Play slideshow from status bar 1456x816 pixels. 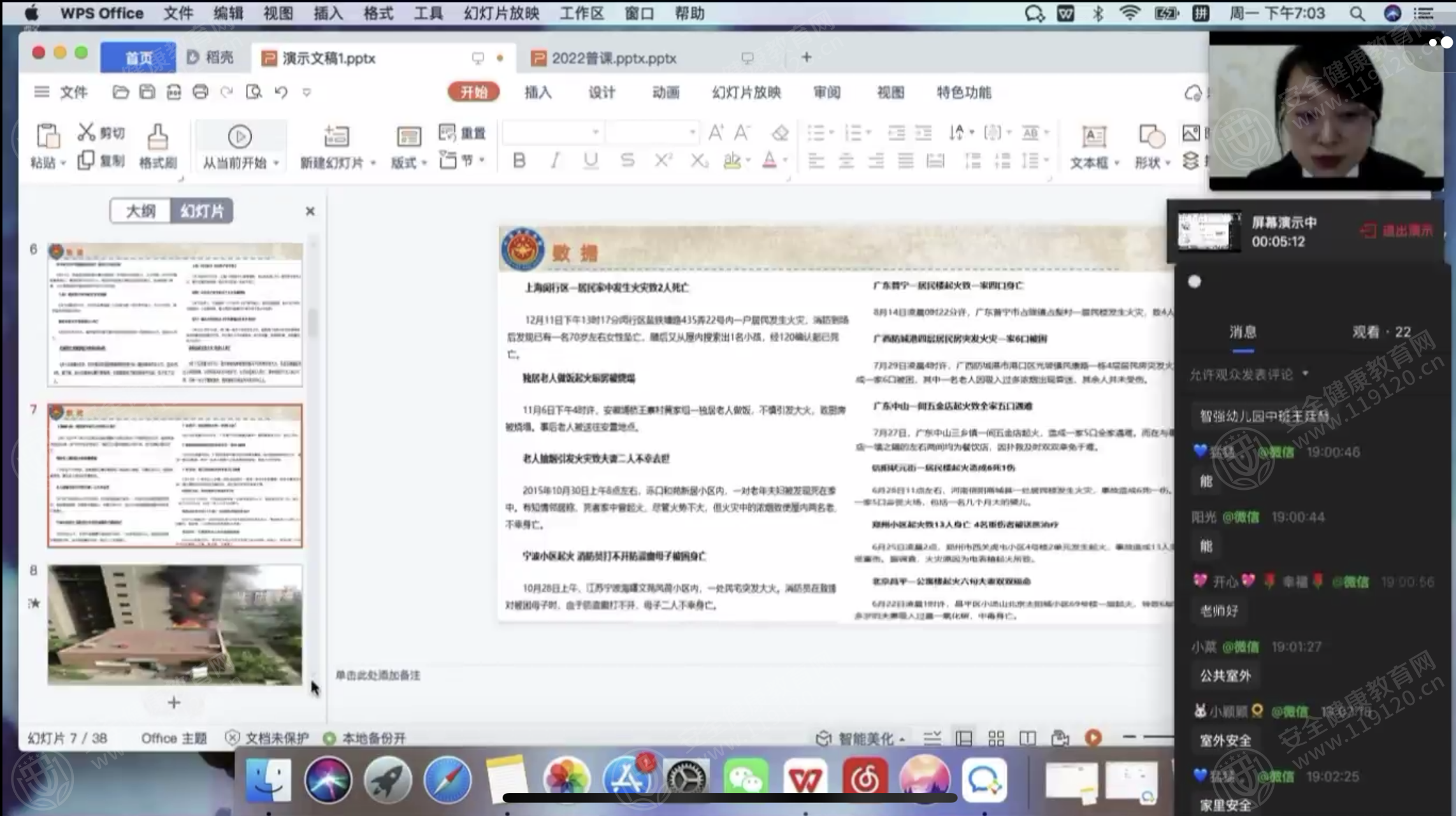[x=1093, y=738]
